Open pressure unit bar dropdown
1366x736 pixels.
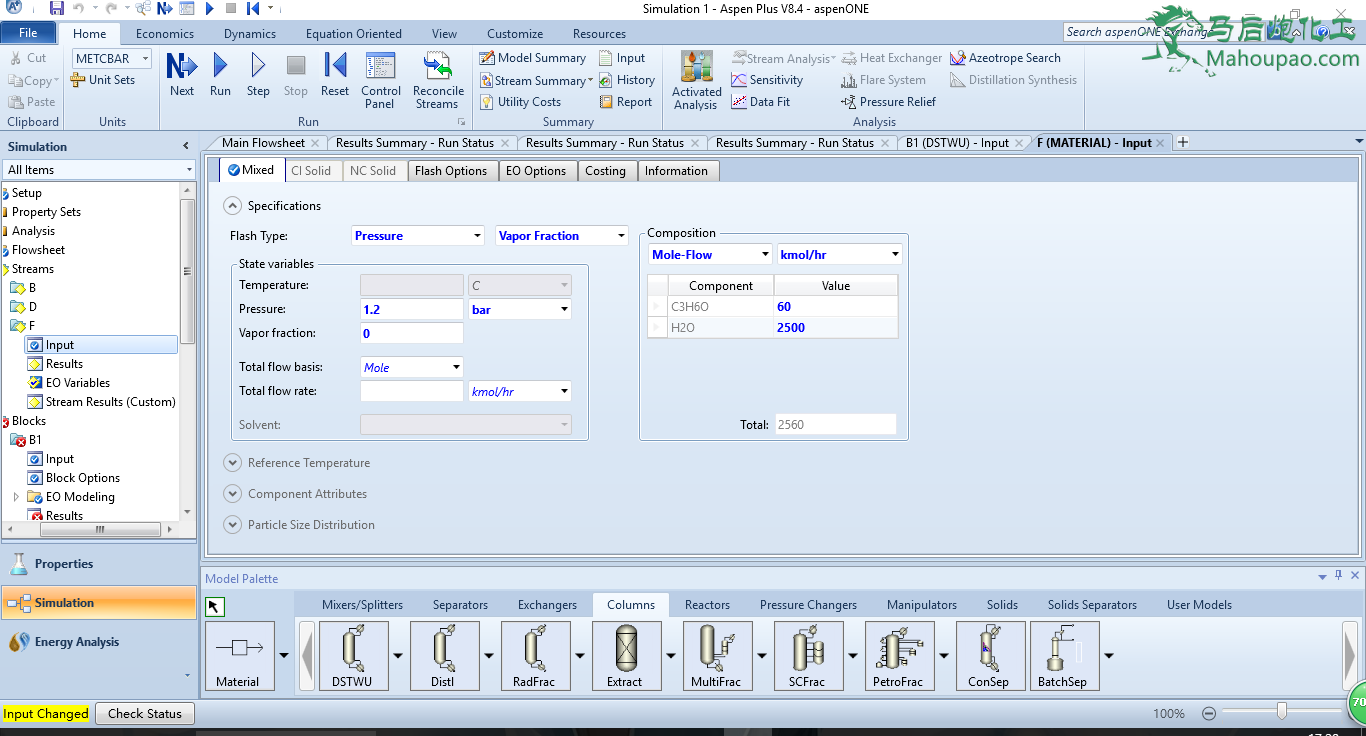(x=565, y=309)
